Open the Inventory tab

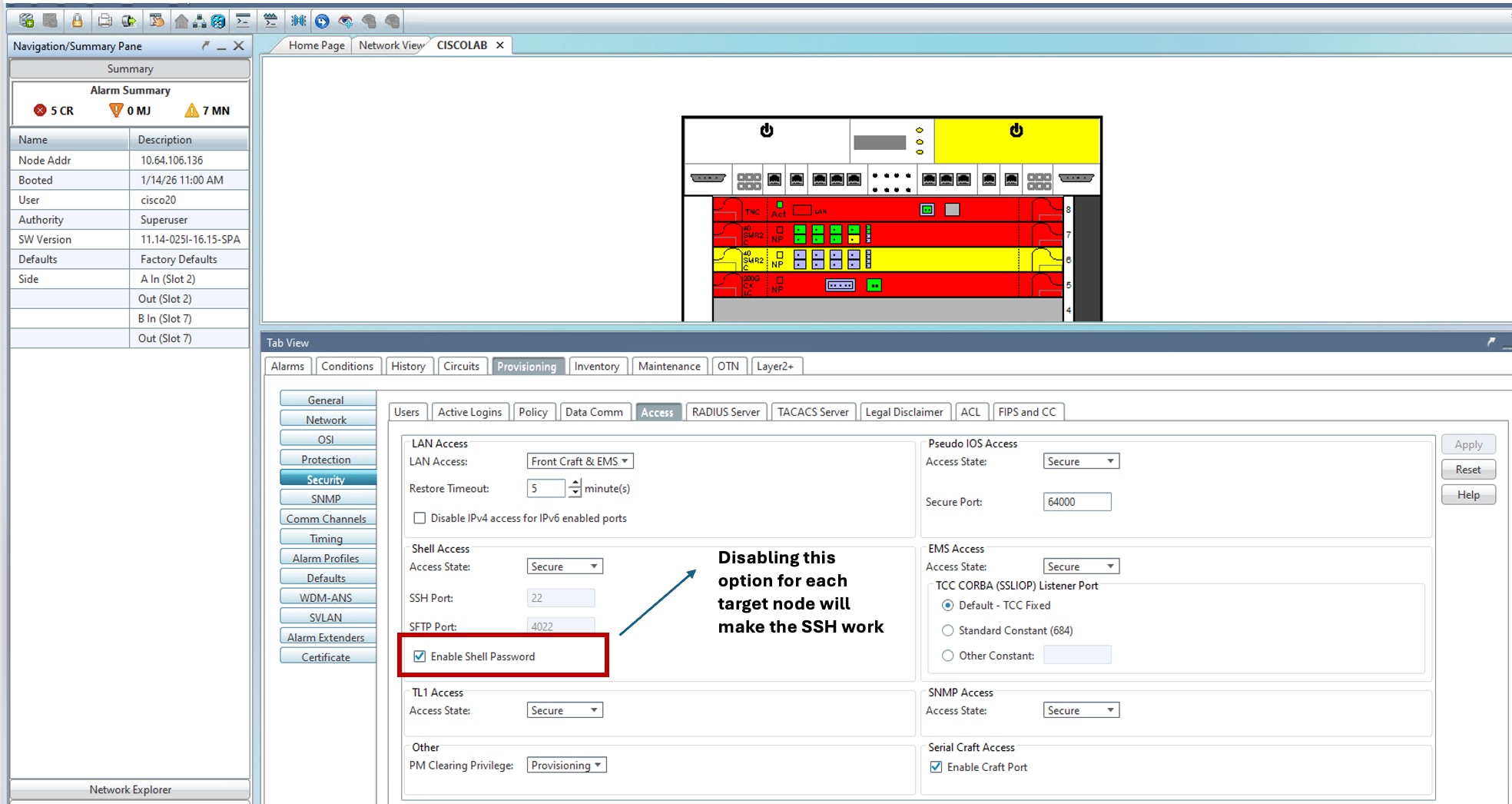pos(596,367)
